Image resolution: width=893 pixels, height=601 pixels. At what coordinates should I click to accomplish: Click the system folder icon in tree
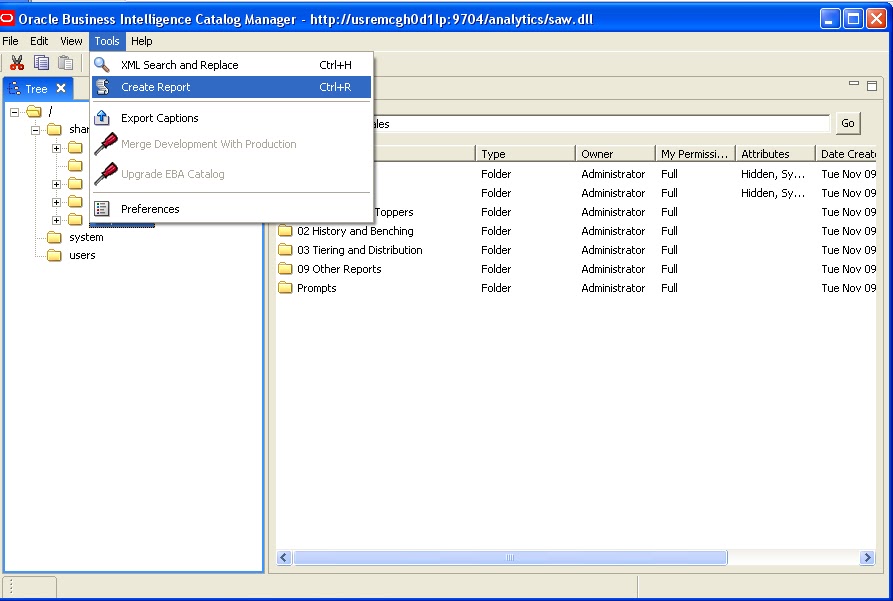(x=54, y=237)
